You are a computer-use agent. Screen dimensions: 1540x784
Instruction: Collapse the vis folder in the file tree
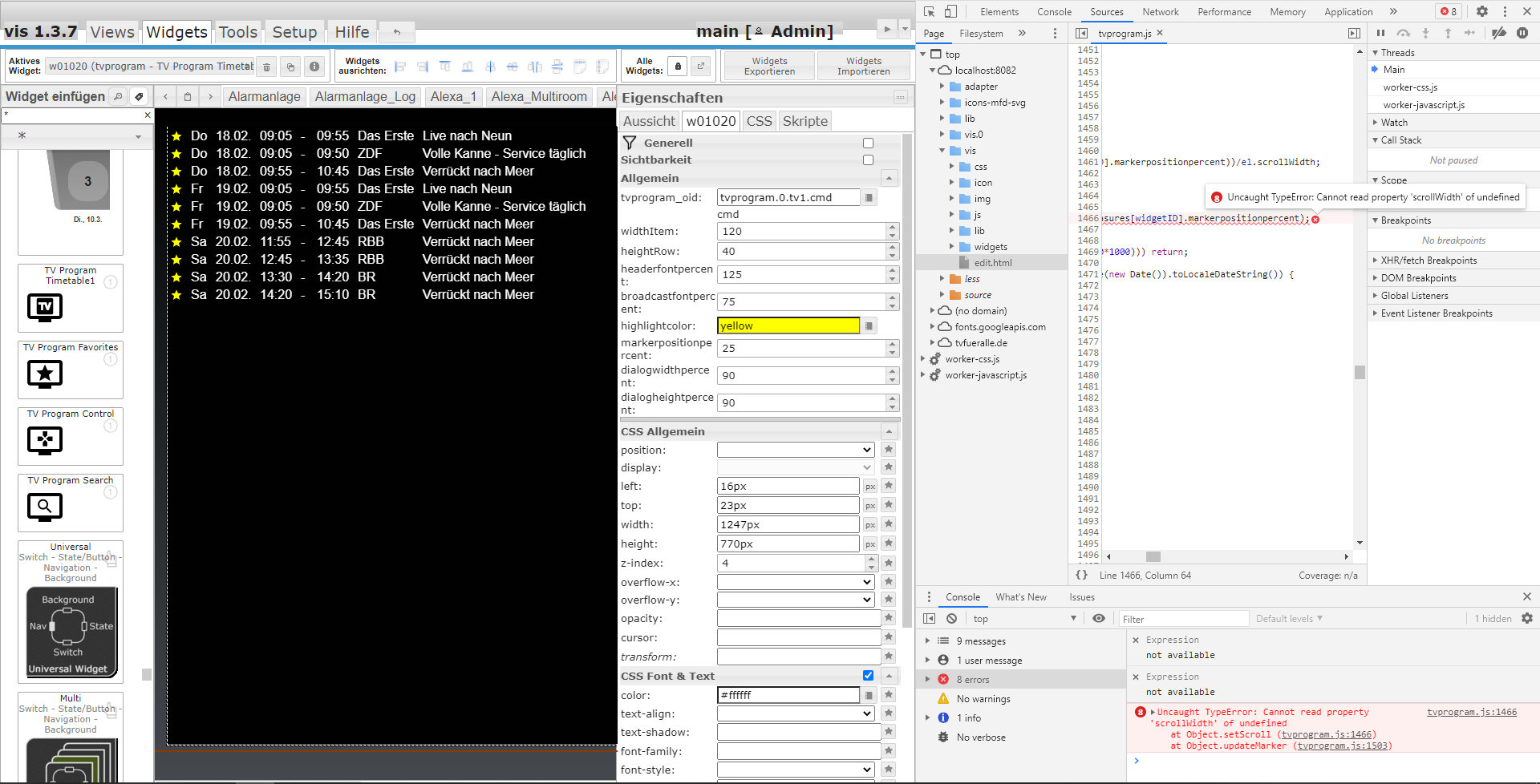pyautogui.click(x=942, y=151)
